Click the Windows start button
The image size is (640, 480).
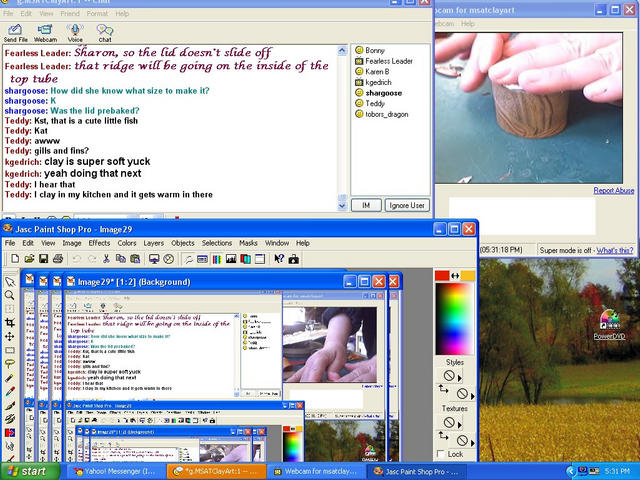(x=29, y=471)
